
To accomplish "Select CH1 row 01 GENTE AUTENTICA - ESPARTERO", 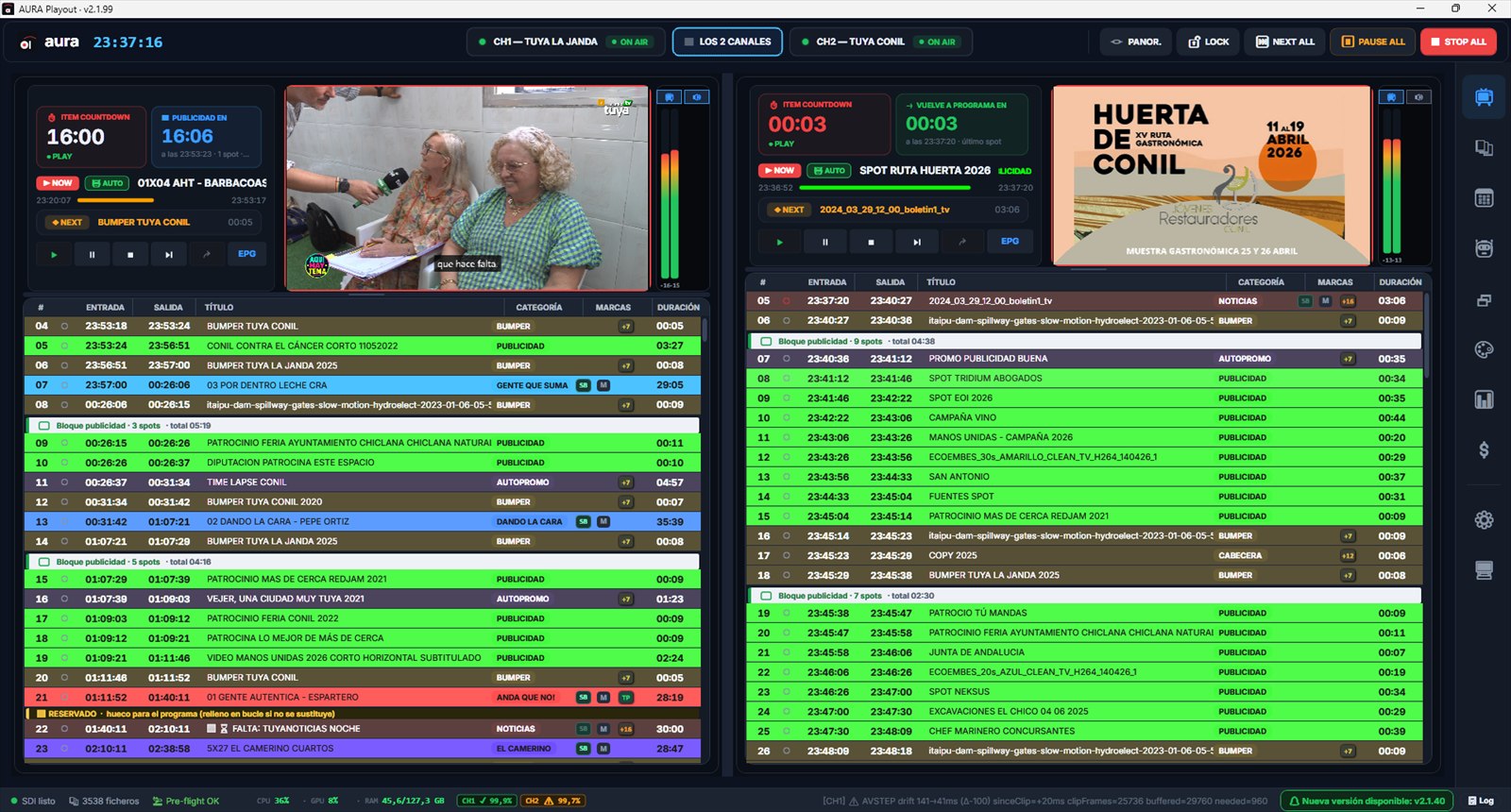I will point(363,697).
